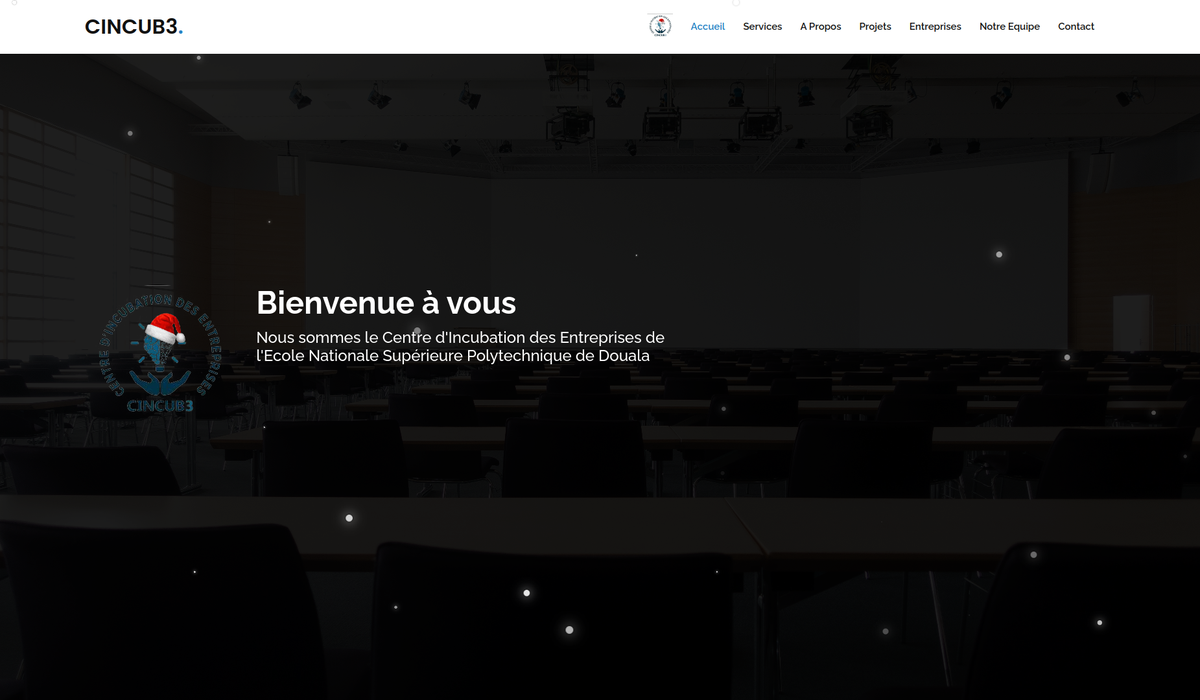Click the Santa hat on hero logo
The width and height of the screenshot is (1200, 700).
163,329
